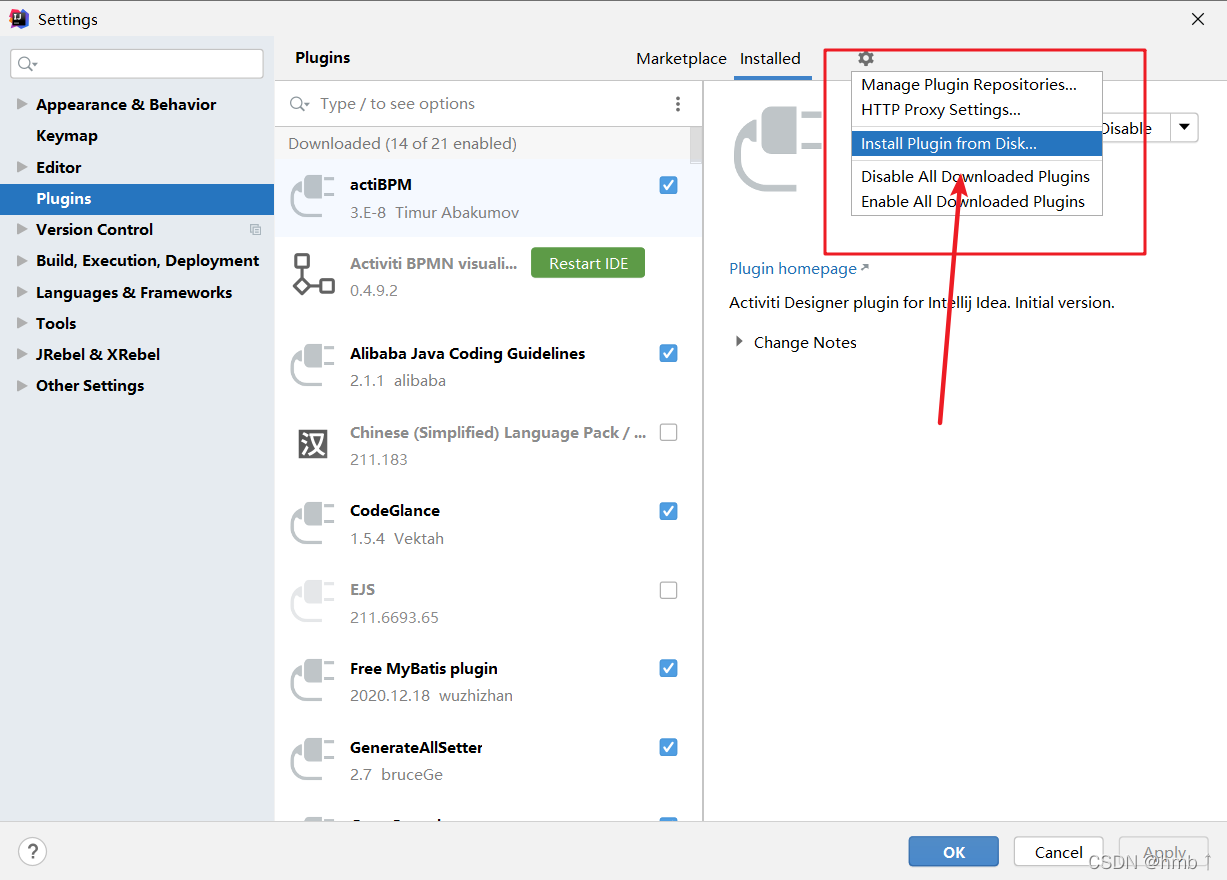Click the CodeGlance plugin icon
Screen dimensions: 1227x880
(x=313, y=523)
